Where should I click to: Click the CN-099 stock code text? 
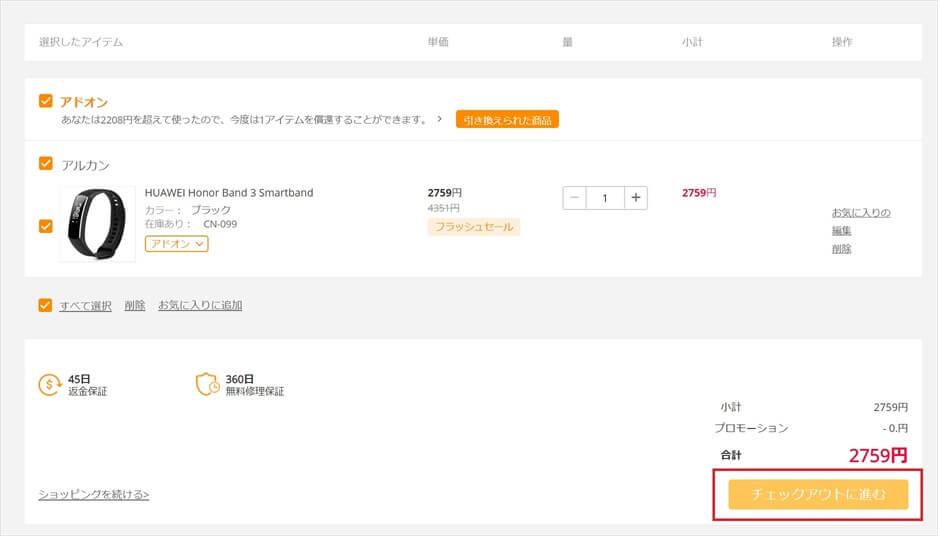(220, 224)
